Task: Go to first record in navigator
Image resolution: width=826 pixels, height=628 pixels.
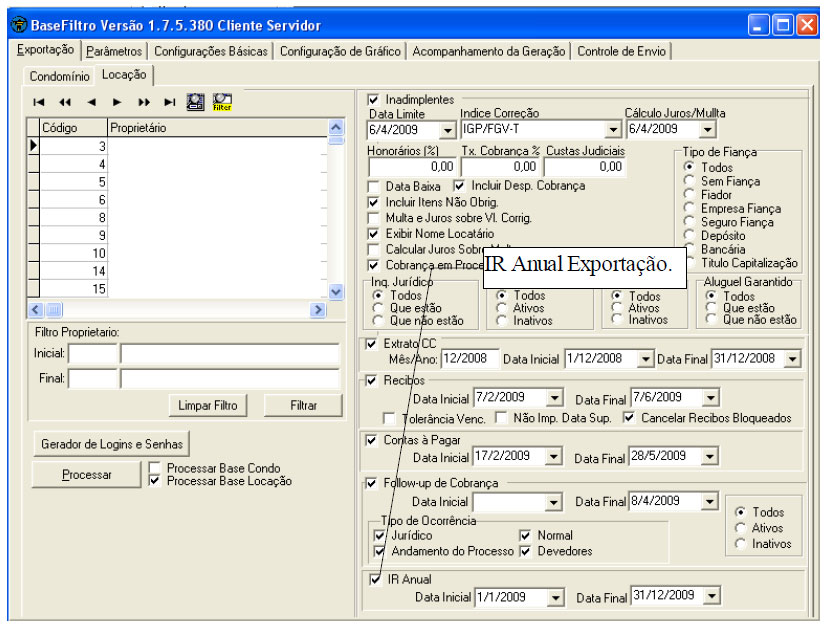Action: coord(39,102)
